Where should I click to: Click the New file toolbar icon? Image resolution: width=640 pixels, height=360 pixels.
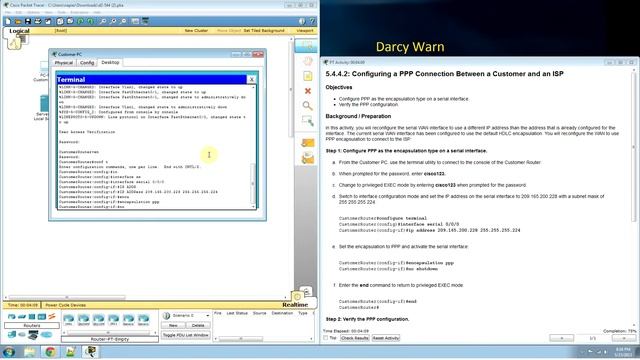pyautogui.click(x=8, y=21)
